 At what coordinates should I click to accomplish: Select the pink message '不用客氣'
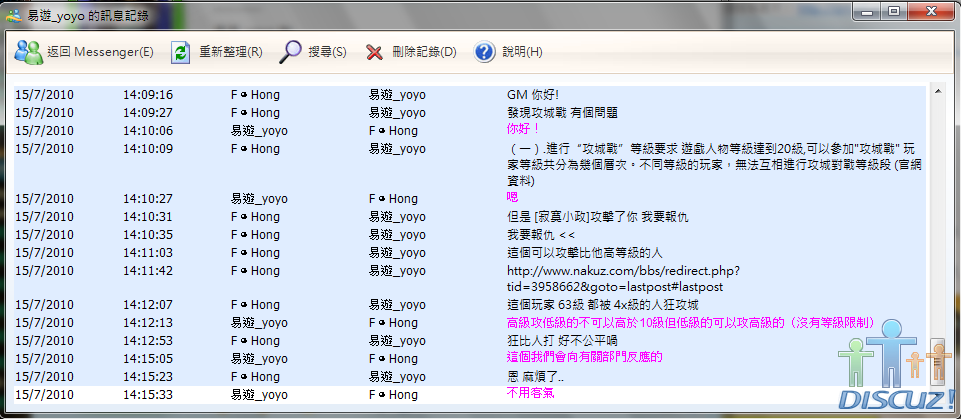click(530, 393)
